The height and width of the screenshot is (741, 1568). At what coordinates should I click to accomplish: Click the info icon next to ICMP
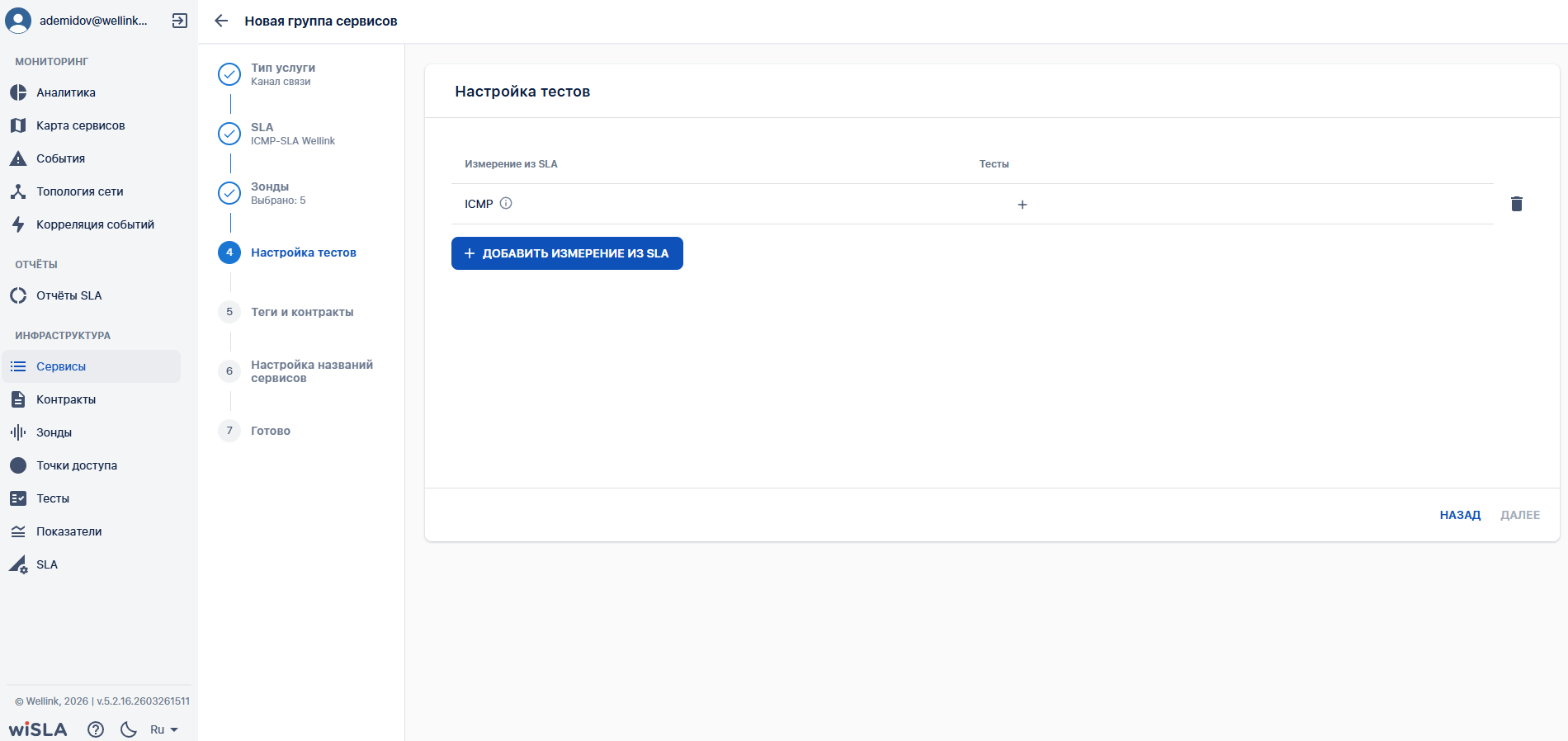(506, 203)
